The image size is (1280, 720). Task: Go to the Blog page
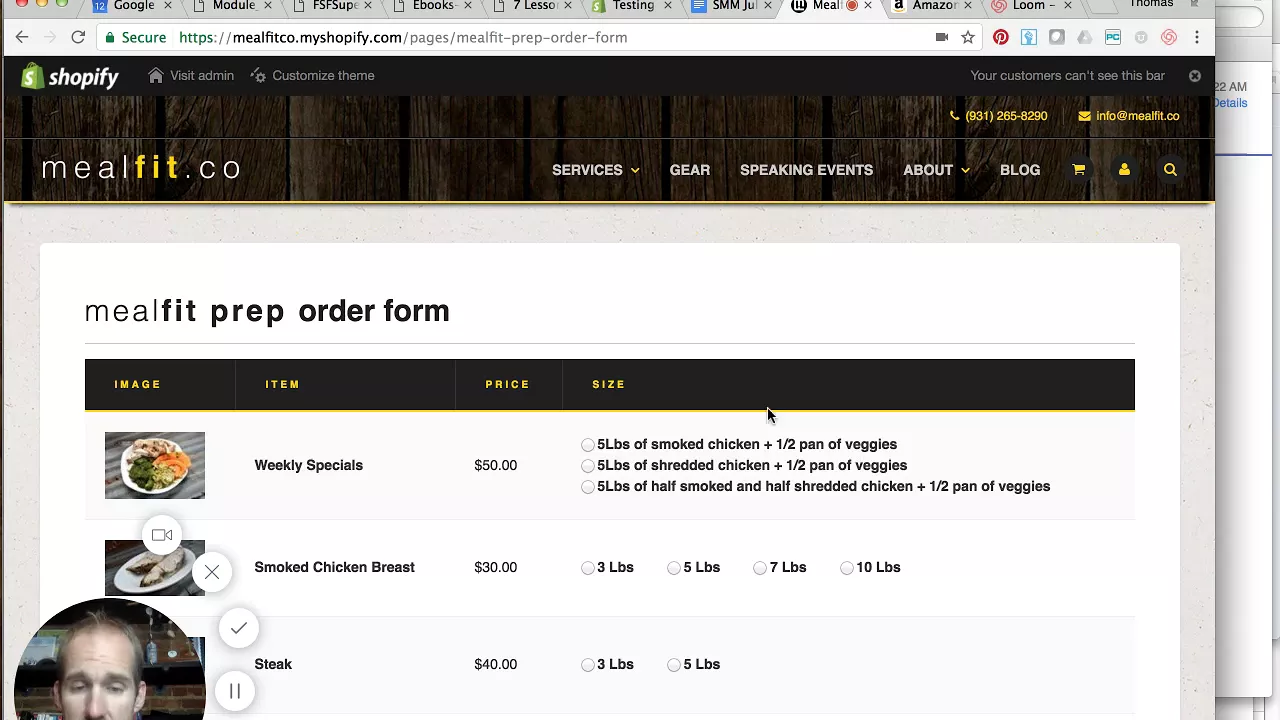point(1020,170)
